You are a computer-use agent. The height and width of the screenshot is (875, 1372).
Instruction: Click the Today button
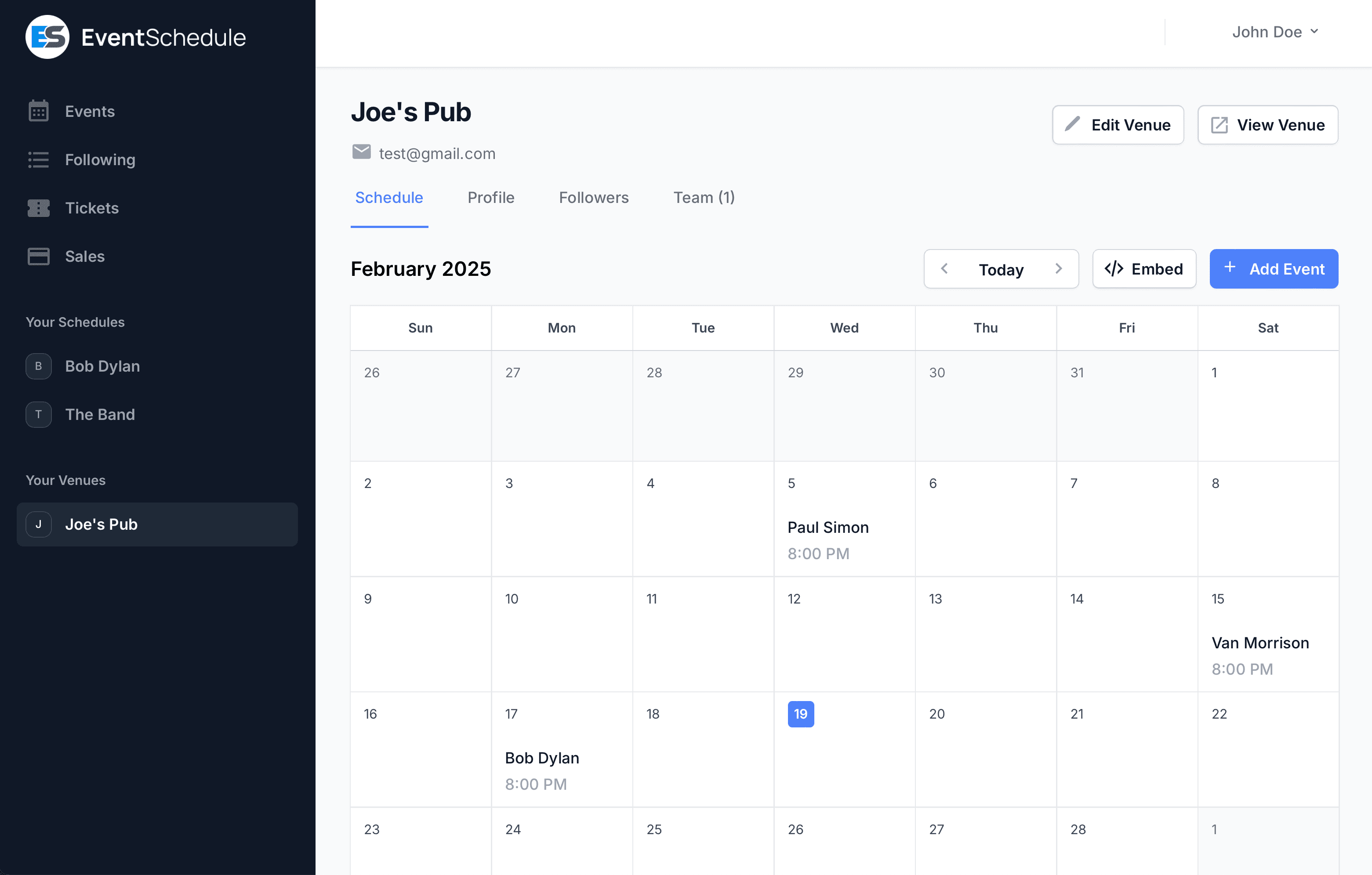click(1001, 269)
